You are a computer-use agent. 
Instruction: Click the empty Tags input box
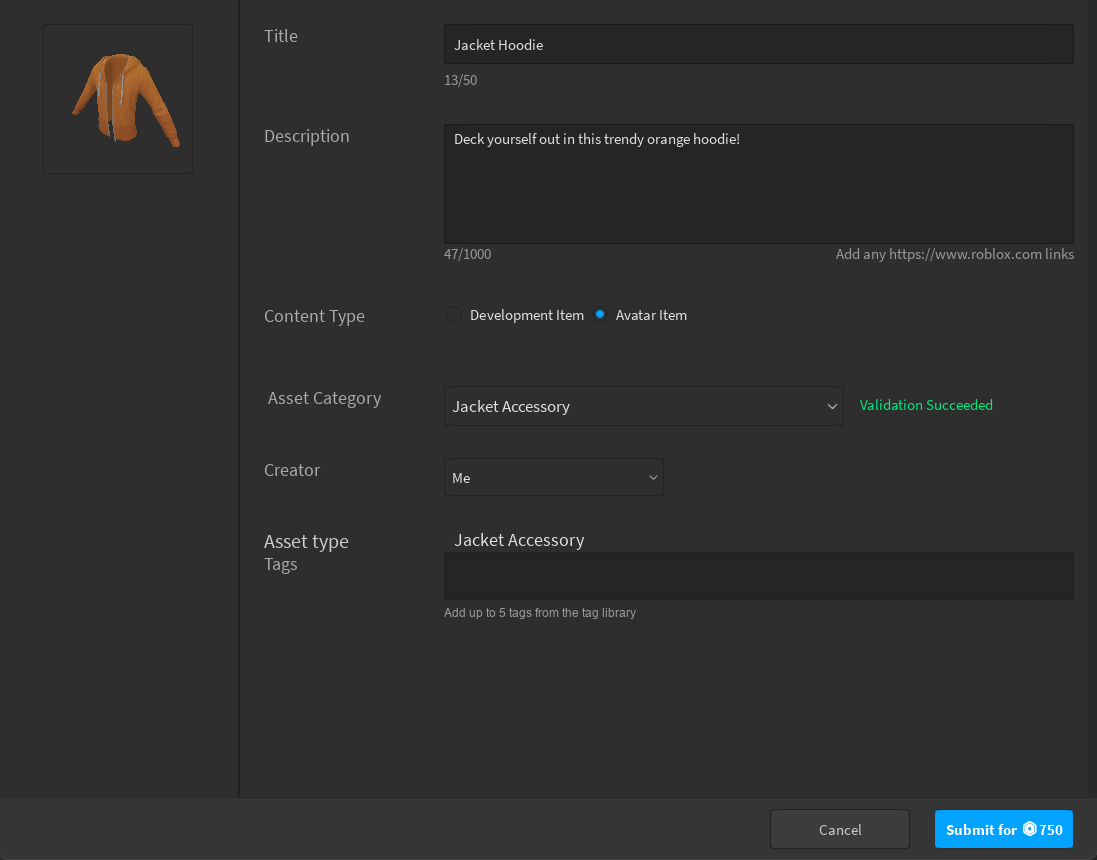click(x=758, y=576)
